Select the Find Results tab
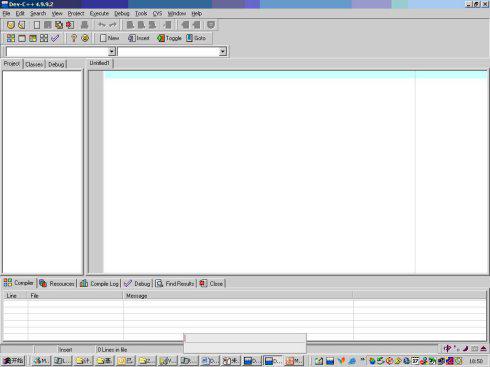The width and height of the screenshot is (490, 367). (175, 284)
